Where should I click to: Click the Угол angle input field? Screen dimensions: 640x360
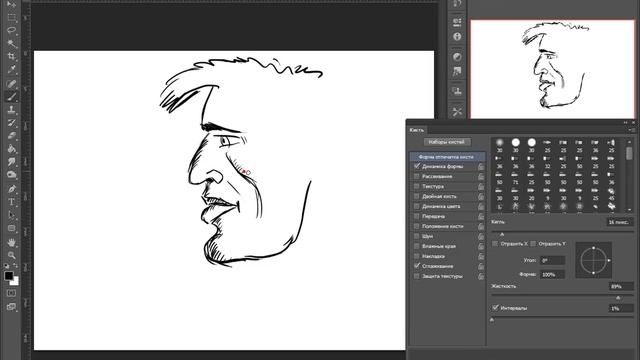tap(552, 260)
